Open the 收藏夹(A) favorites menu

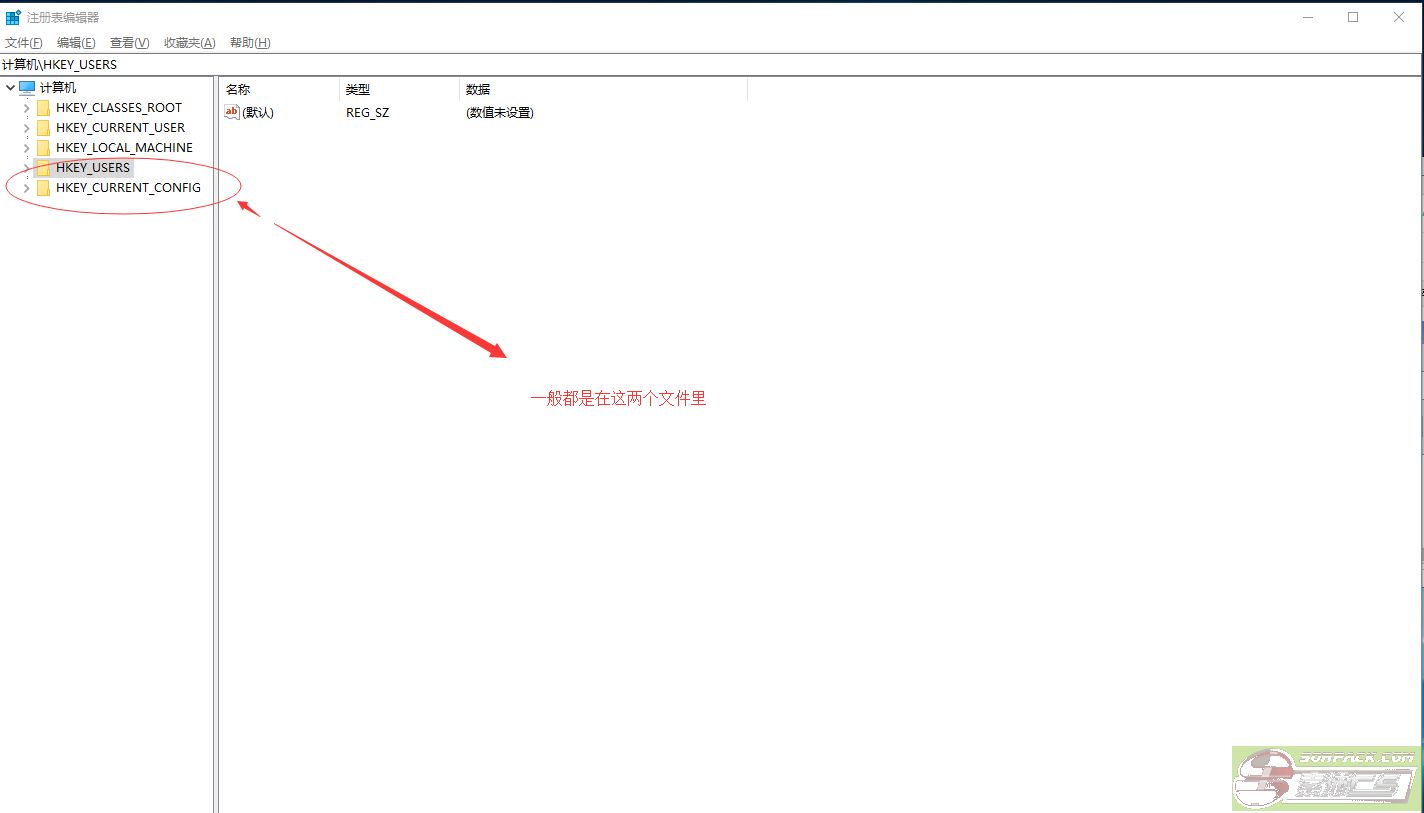tap(190, 43)
